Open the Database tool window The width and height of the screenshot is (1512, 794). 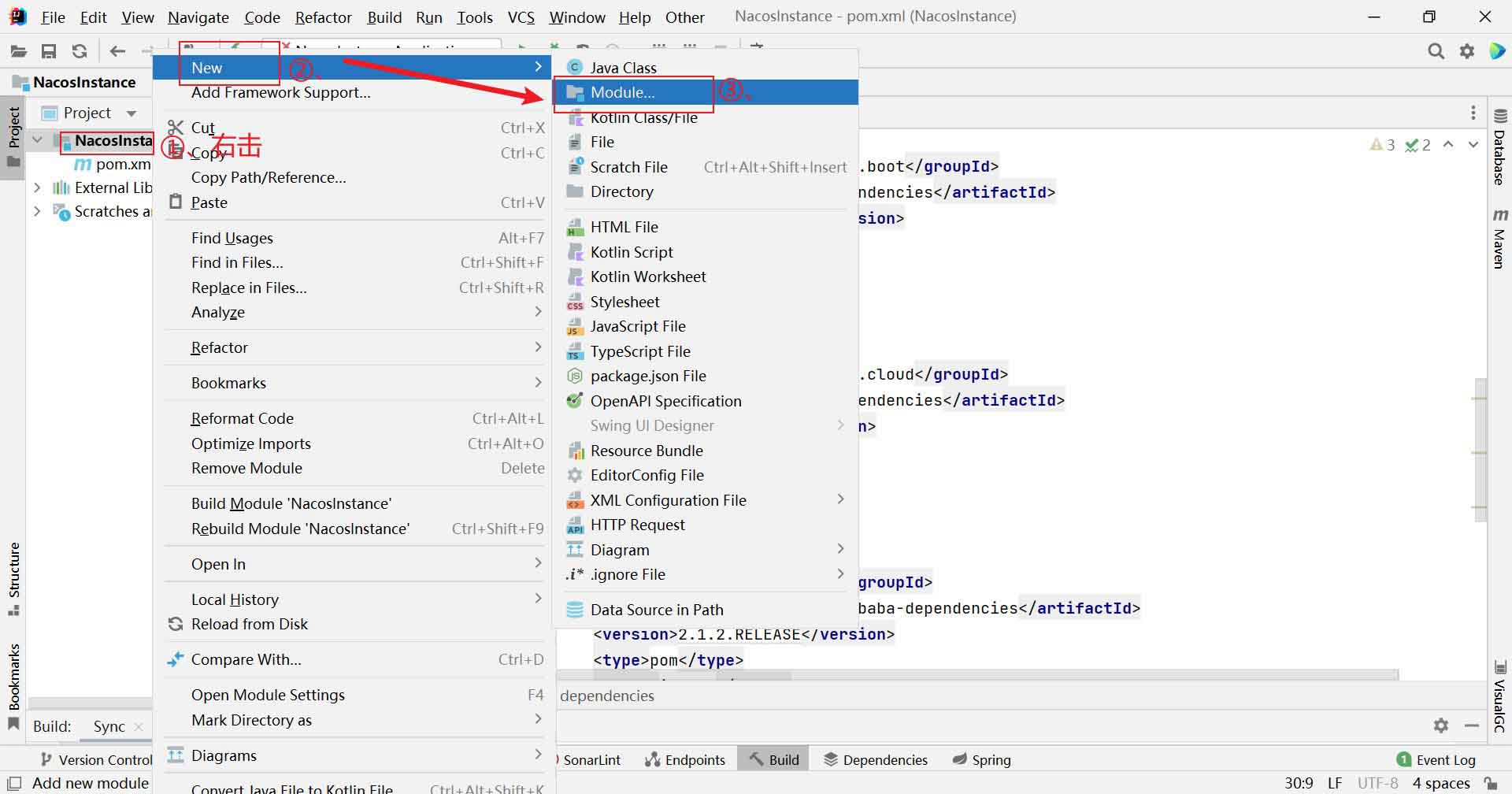point(1499,147)
